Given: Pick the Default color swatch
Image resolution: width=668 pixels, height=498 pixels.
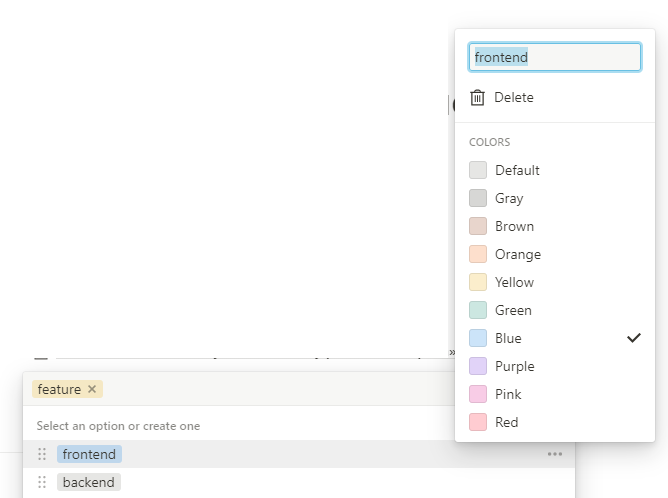Looking at the screenshot, I should tap(478, 170).
